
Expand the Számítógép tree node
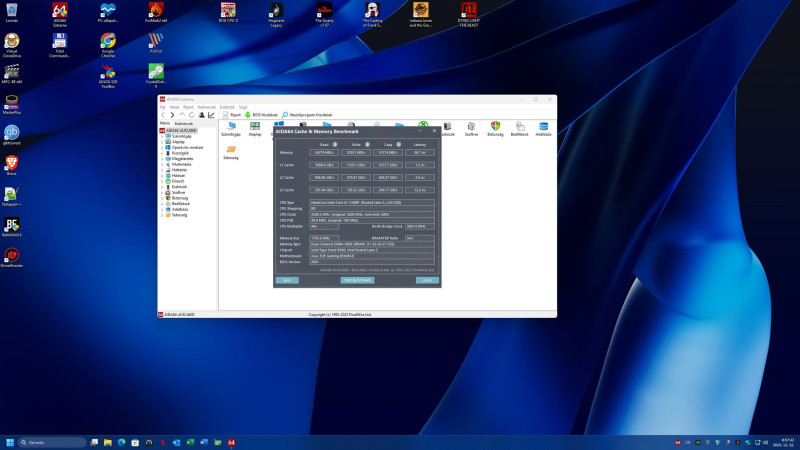164,137
